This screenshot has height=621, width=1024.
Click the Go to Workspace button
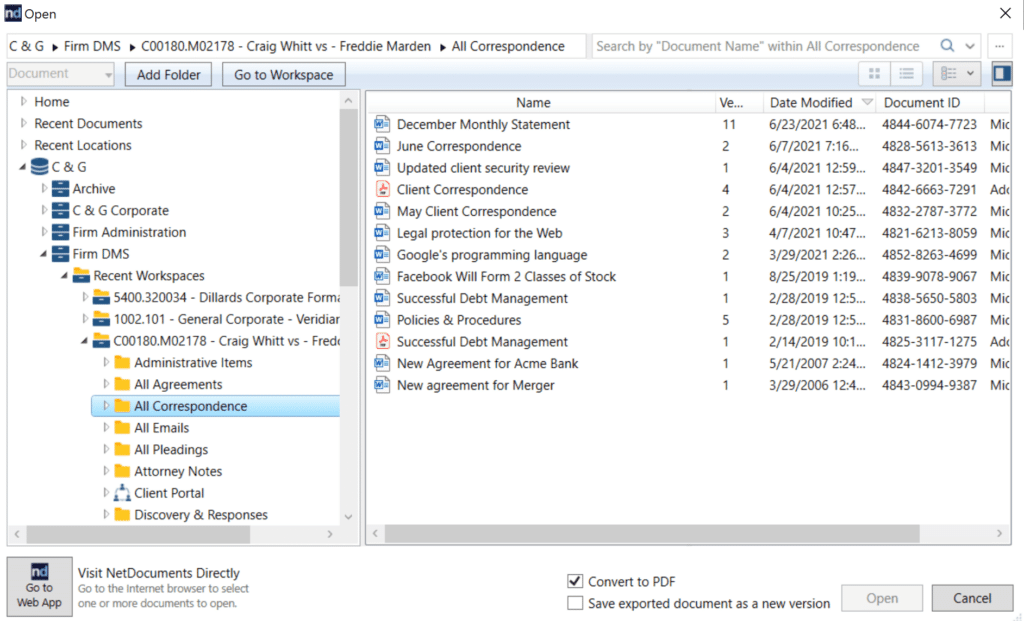click(x=283, y=74)
